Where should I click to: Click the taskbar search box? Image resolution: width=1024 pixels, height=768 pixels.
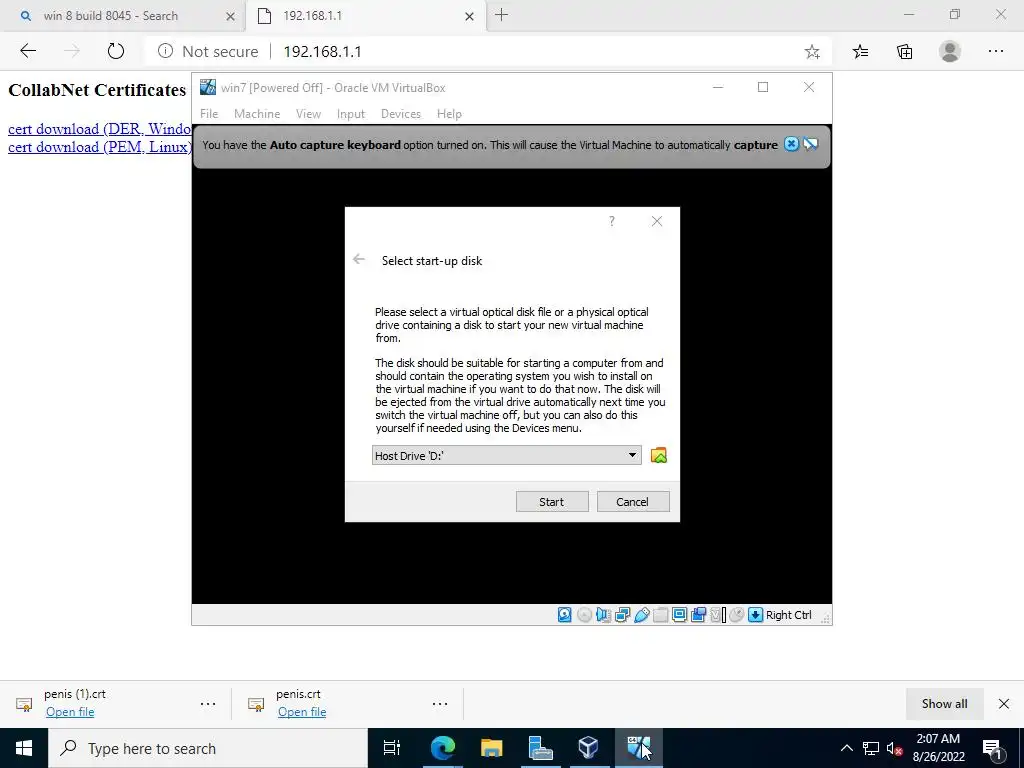click(208, 748)
